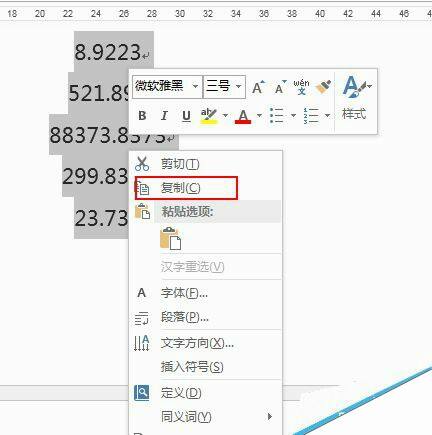Open the 三号 font size dropdown
The image size is (432, 435).
tap(239, 86)
